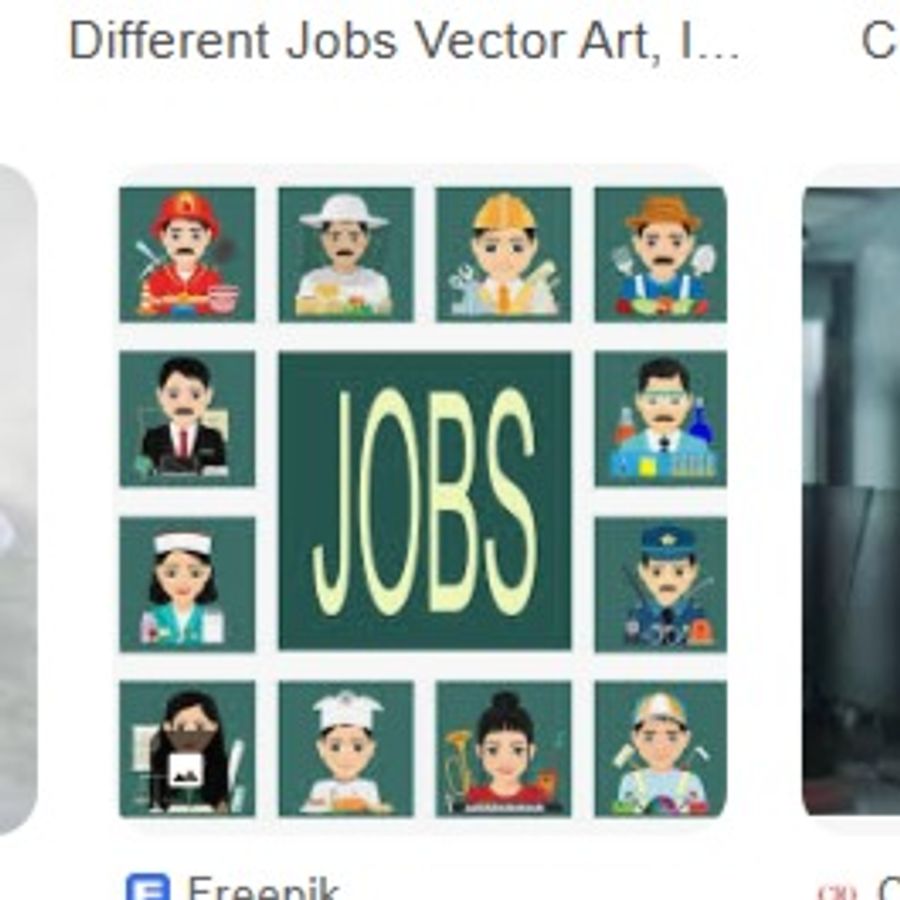Click the Freepik blue logo favicon

(x=148, y=887)
